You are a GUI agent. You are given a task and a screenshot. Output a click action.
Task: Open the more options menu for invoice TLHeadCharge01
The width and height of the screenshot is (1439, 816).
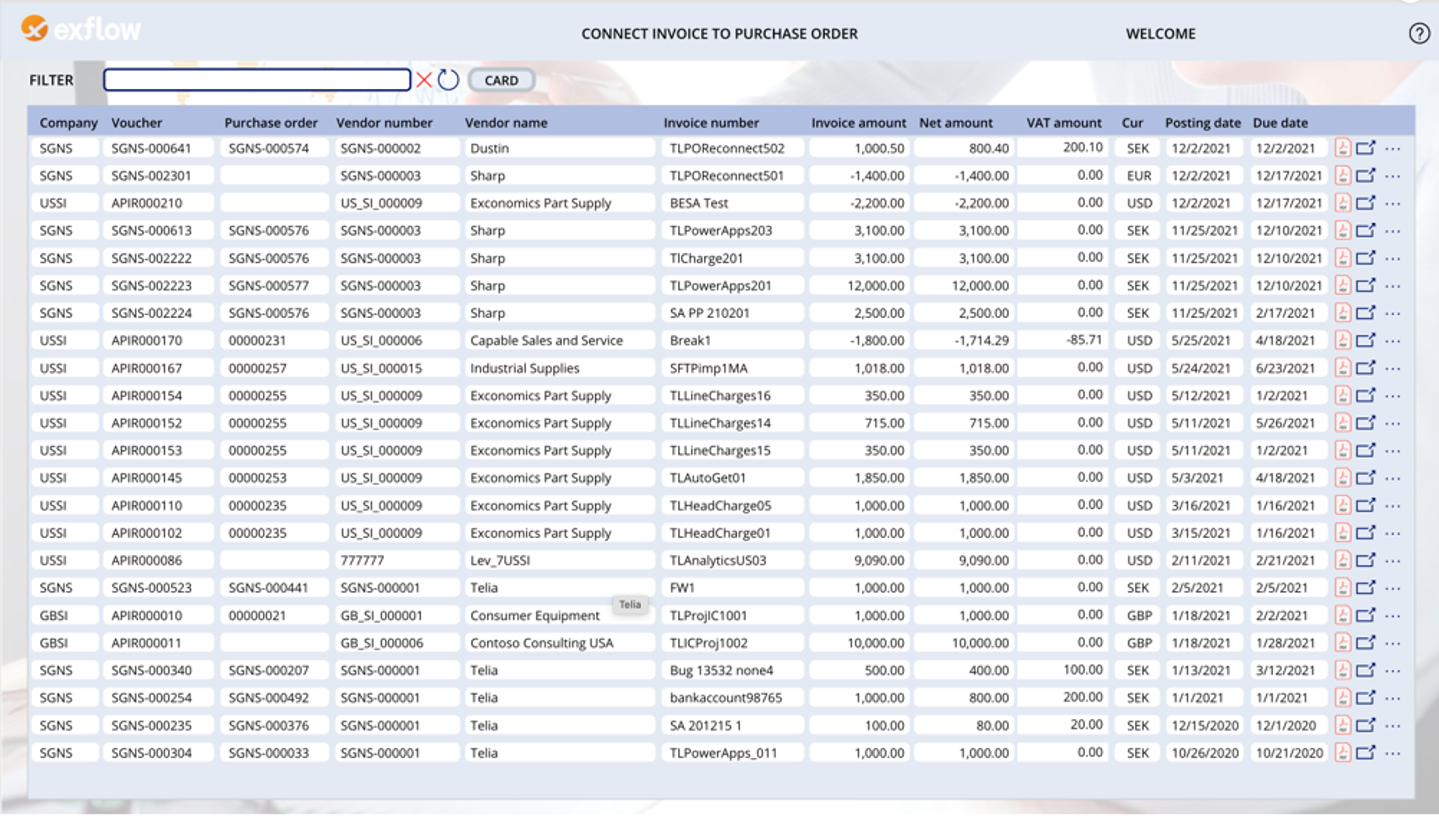coord(1393,534)
